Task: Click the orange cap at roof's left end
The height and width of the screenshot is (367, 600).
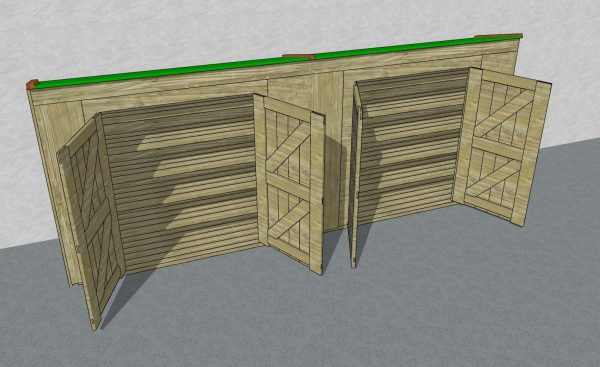Action: (32, 85)
